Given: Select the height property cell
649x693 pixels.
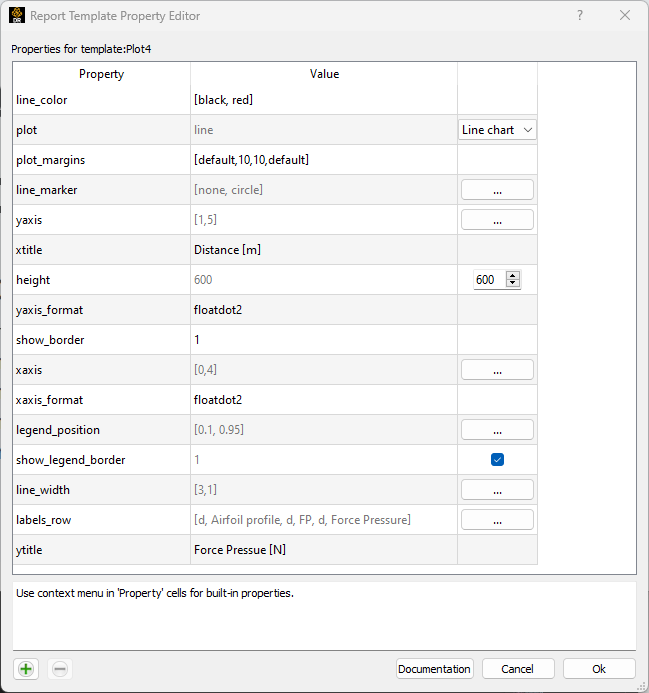Looking at the screenshot, I should (102, 280).
